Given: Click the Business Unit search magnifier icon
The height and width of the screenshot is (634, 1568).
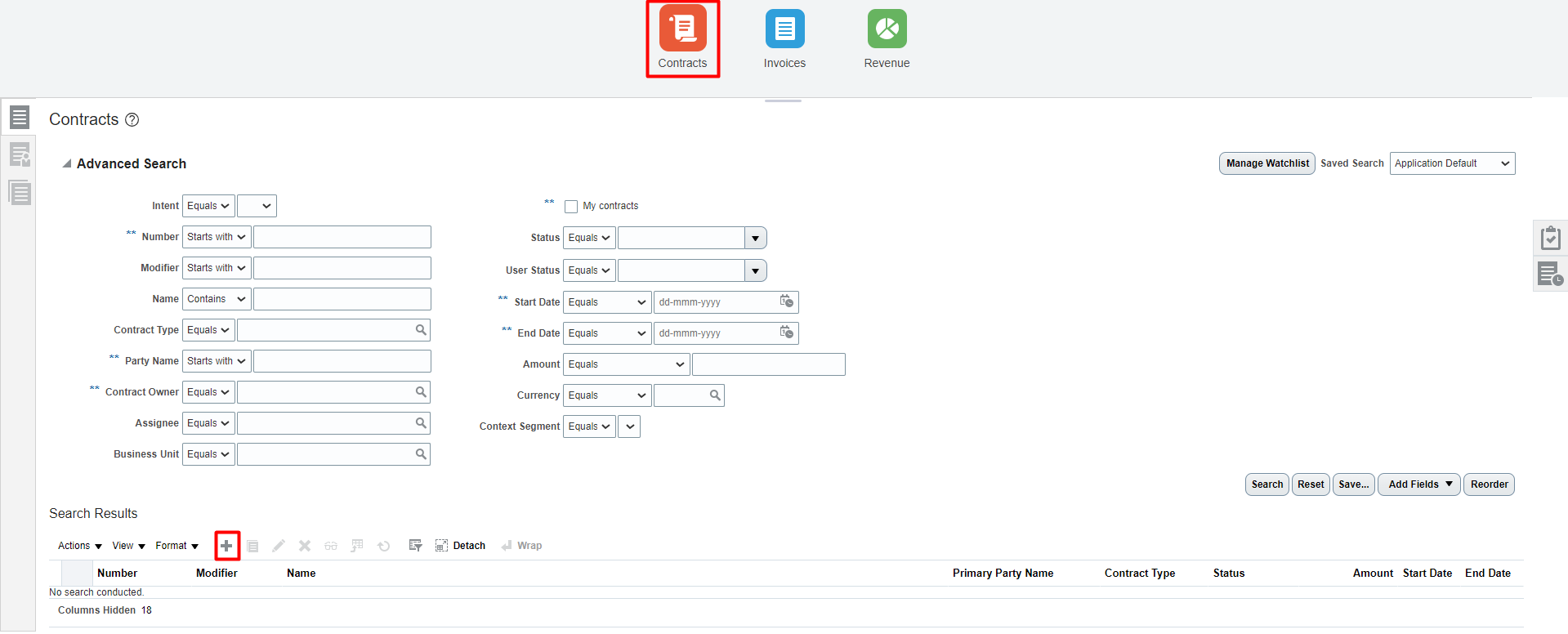Looking at the screenshot, I should tap(421, 454).
